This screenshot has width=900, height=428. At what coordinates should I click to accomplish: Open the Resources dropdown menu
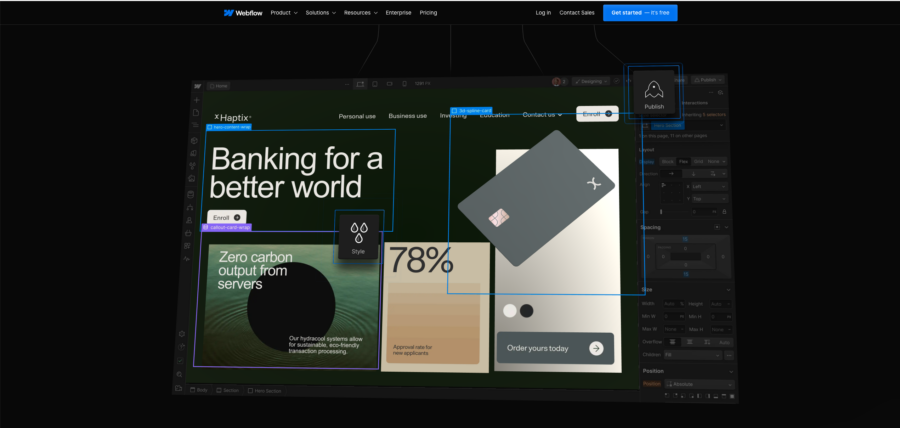coord(360,13)
